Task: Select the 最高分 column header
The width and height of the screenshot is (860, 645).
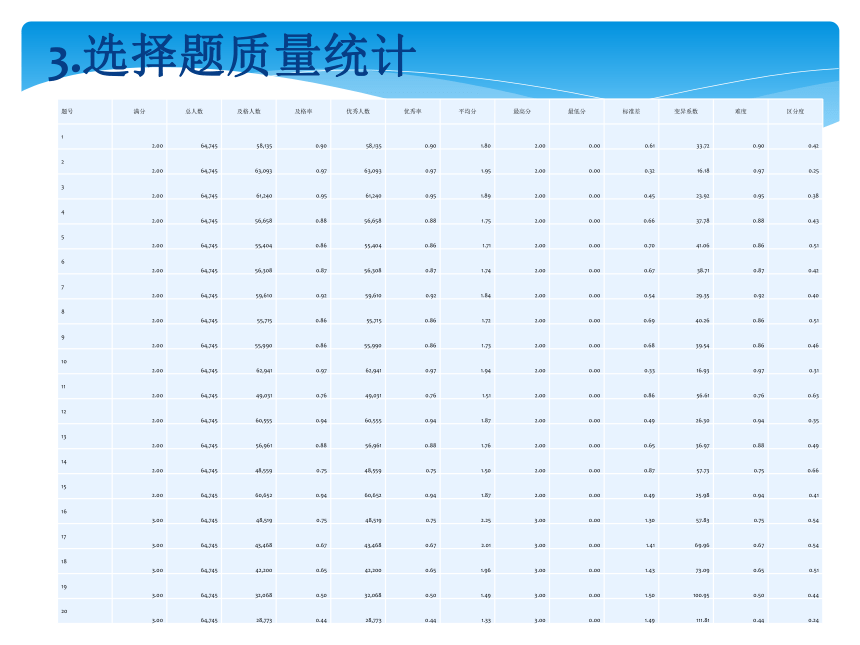Action: point(522,111)
